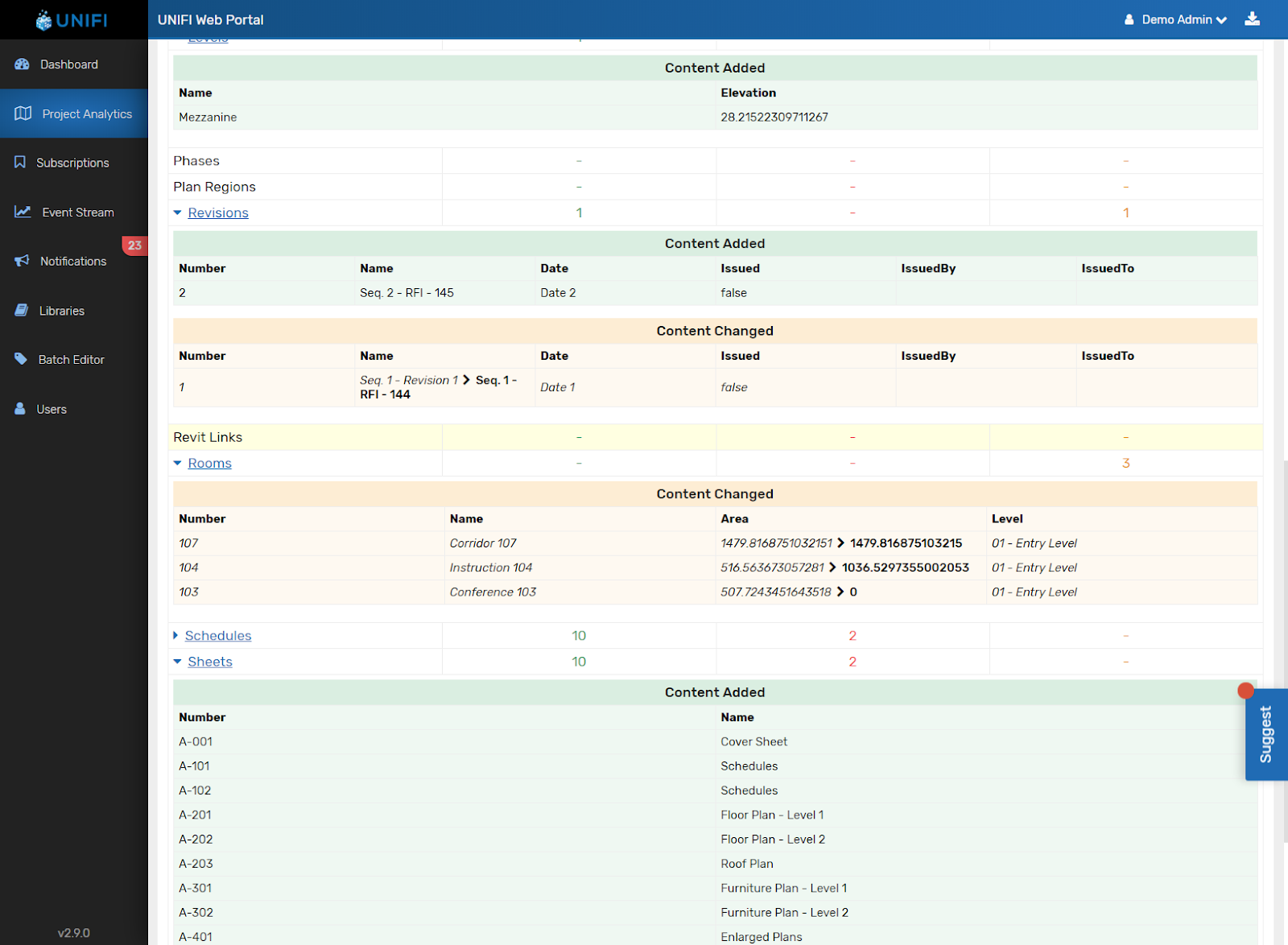Open Event Stream page
Screen dimensions: 1288x945
74,212
